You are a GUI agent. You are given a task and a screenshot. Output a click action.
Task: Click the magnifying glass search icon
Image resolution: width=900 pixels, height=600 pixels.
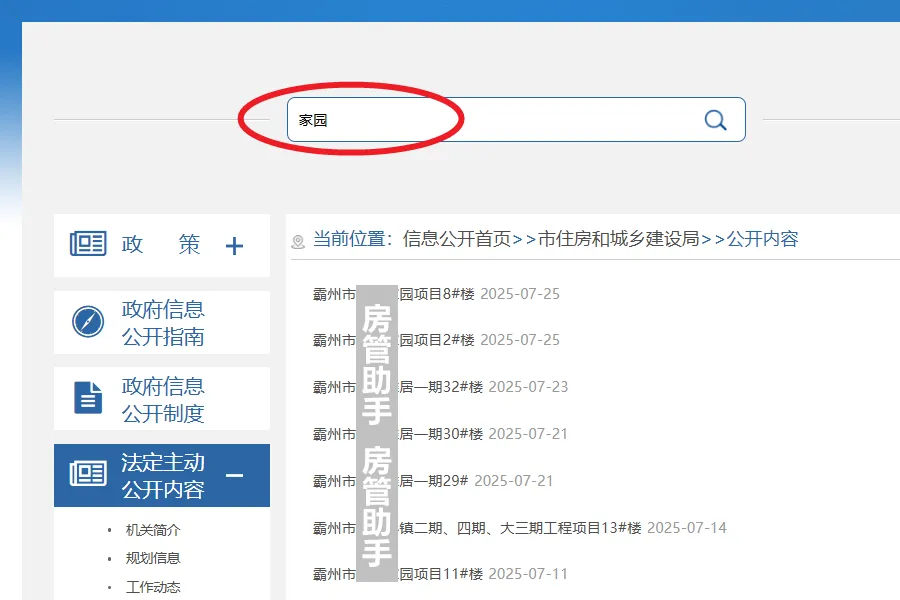click(715, 119)
